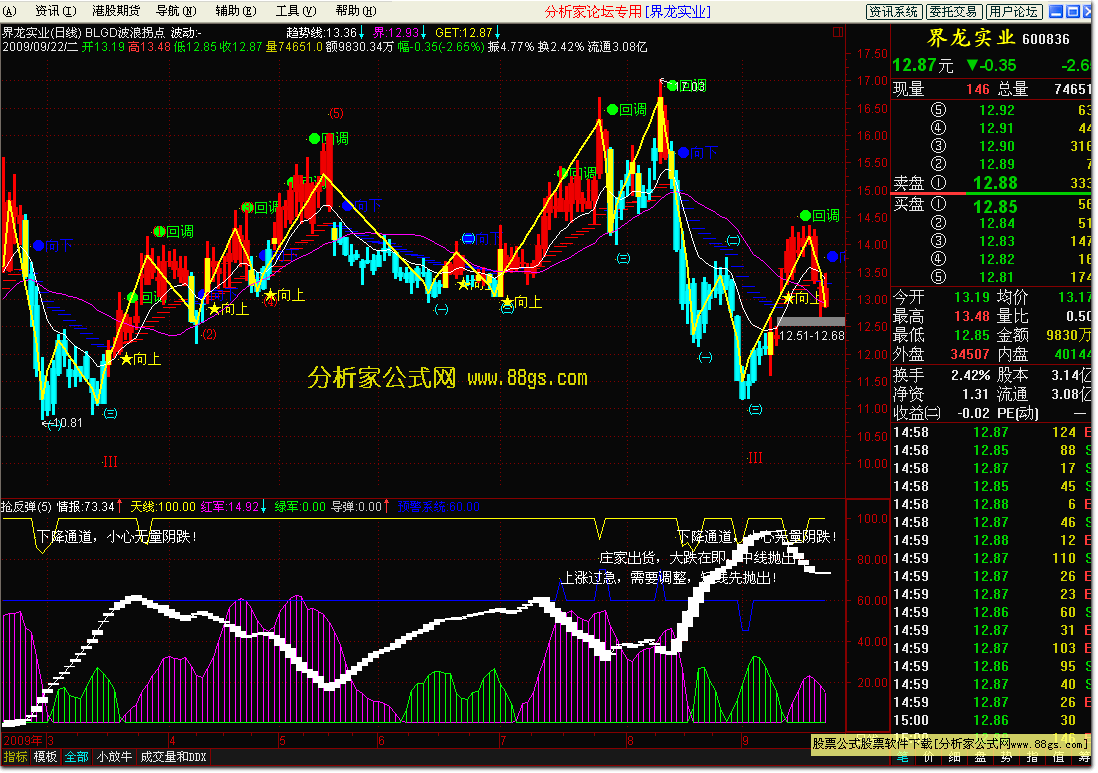Click the 10.81 low price label
Image resolution: width=1098 pixels, height=773 pixels.
tap(69, 423)
